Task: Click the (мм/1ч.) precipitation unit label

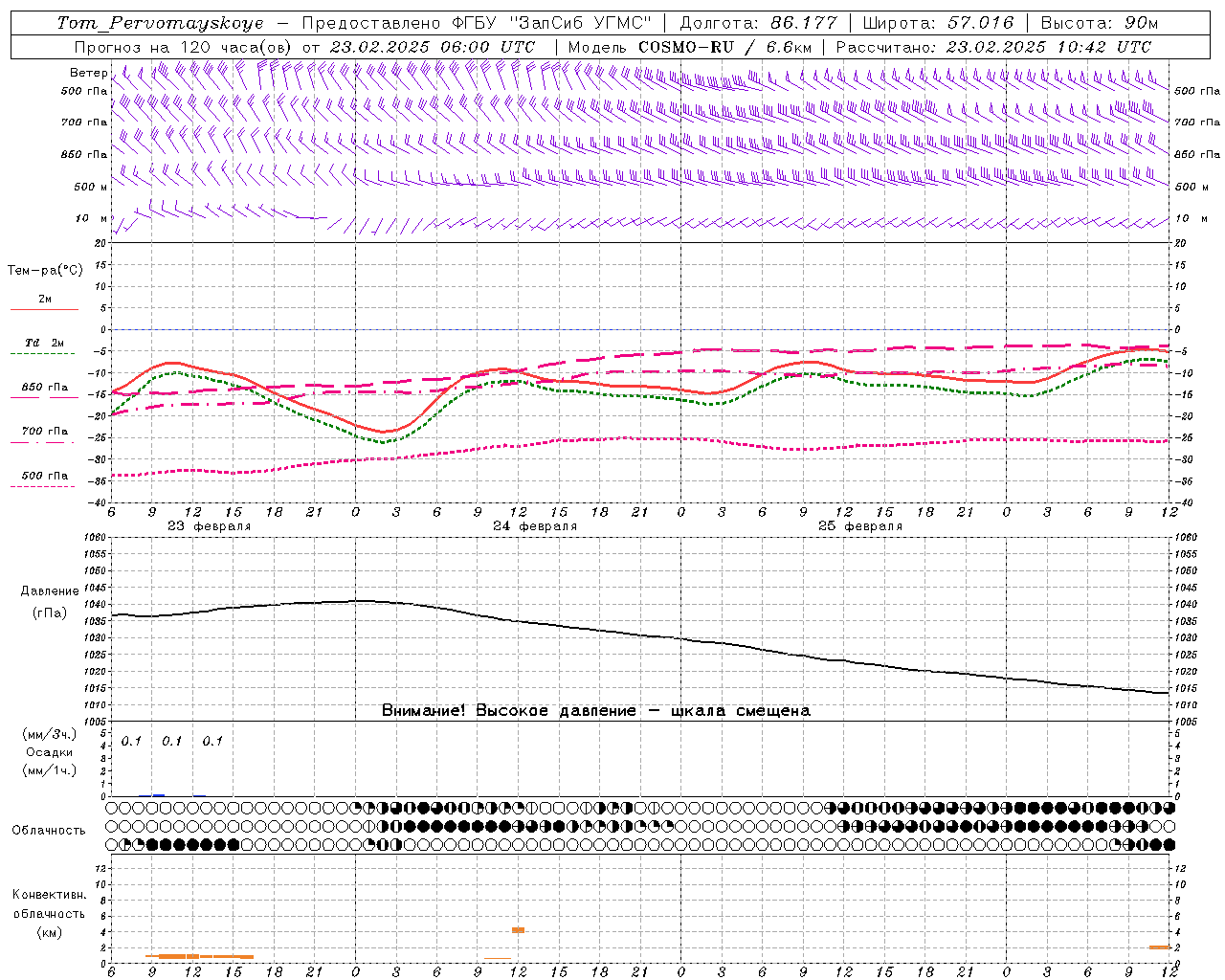Action: [50, 770]
